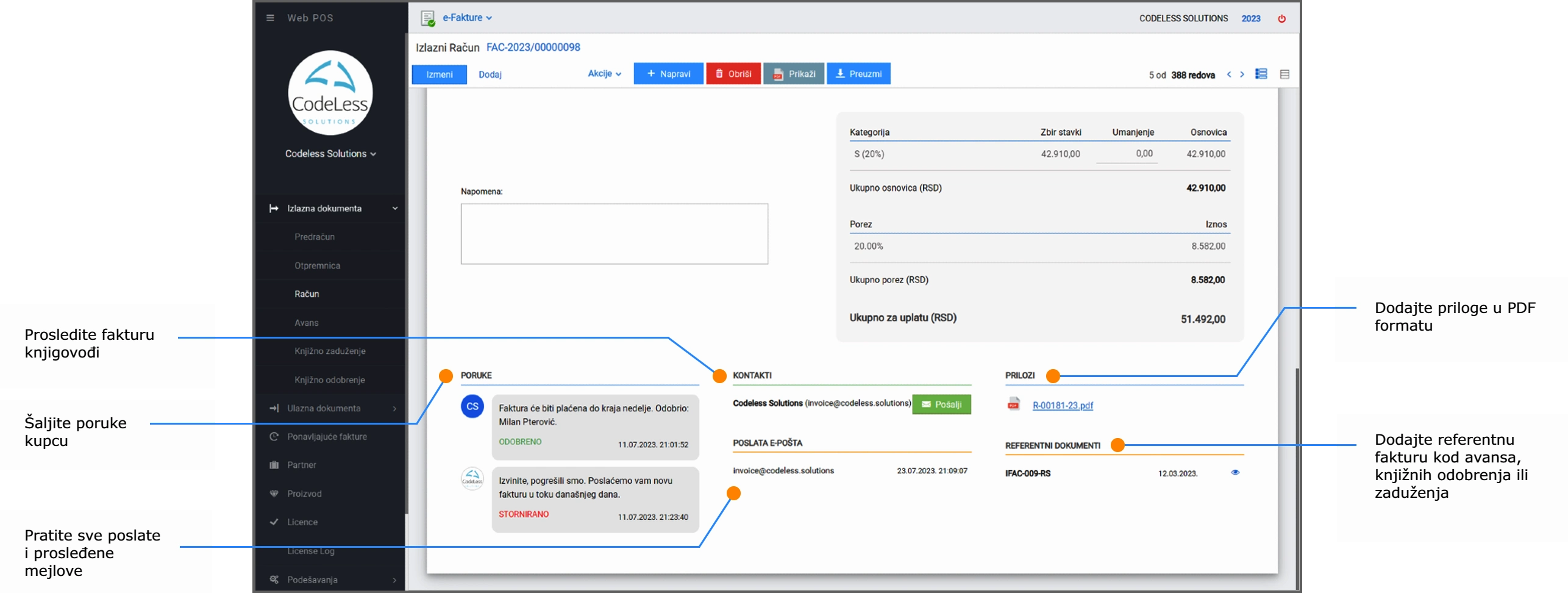Click the e-Fakture document icon
This screenshot has width=1568, height=593.
pyautogui.click(x=428, y=18)
